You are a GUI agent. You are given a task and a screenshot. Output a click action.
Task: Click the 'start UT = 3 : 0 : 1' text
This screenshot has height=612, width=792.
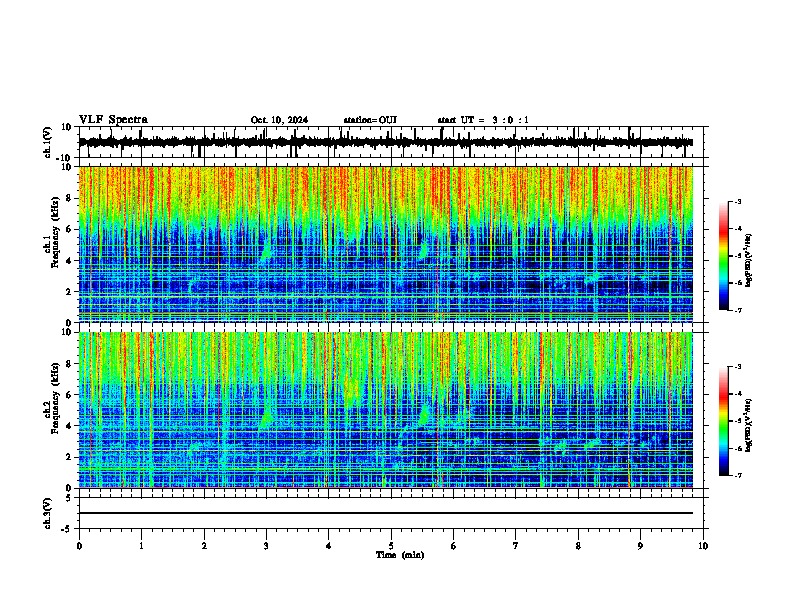[x=483, y=120]
